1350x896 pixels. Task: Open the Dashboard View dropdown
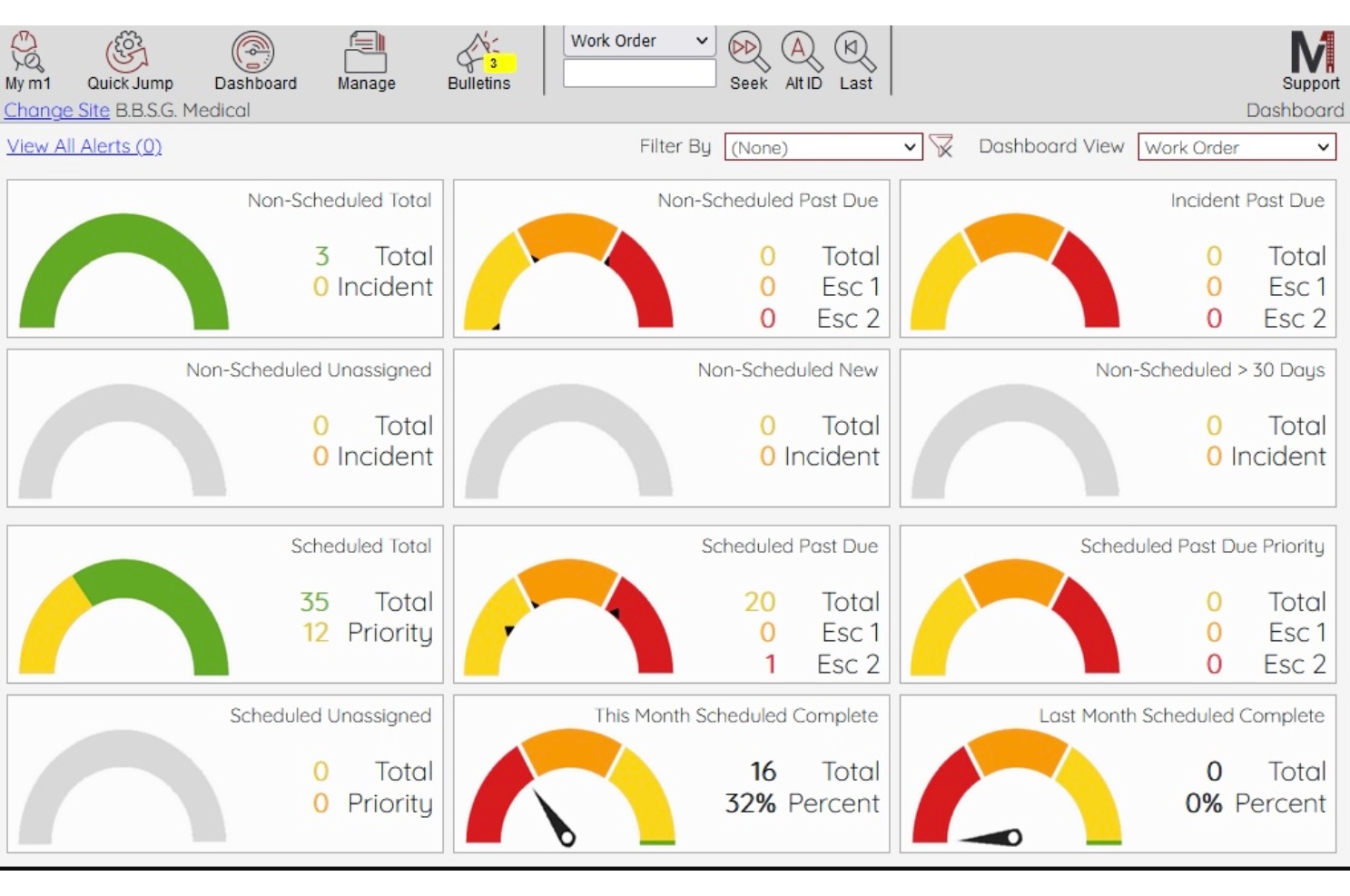[x=1237, y=147]
